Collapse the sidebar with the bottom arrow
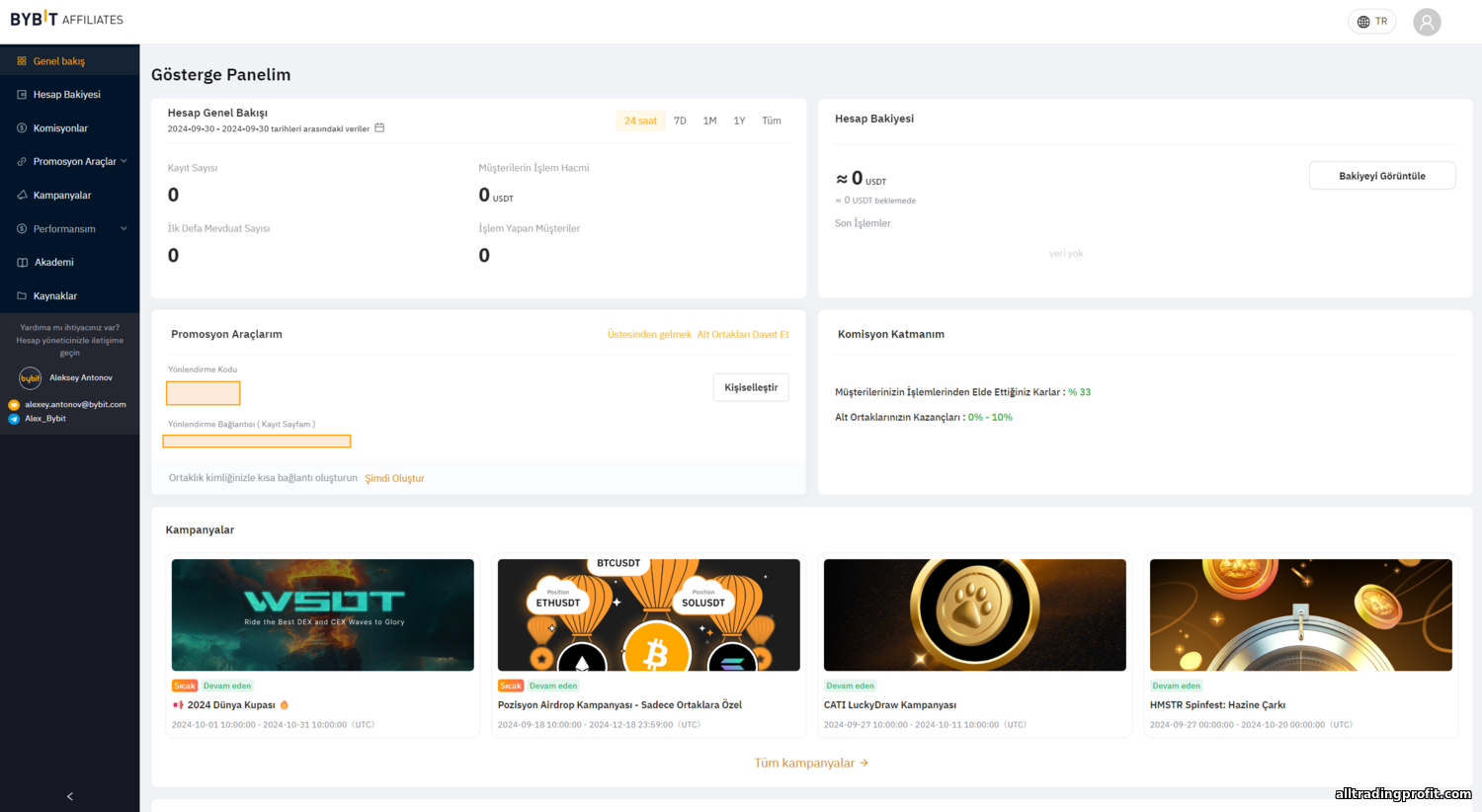 69,796
